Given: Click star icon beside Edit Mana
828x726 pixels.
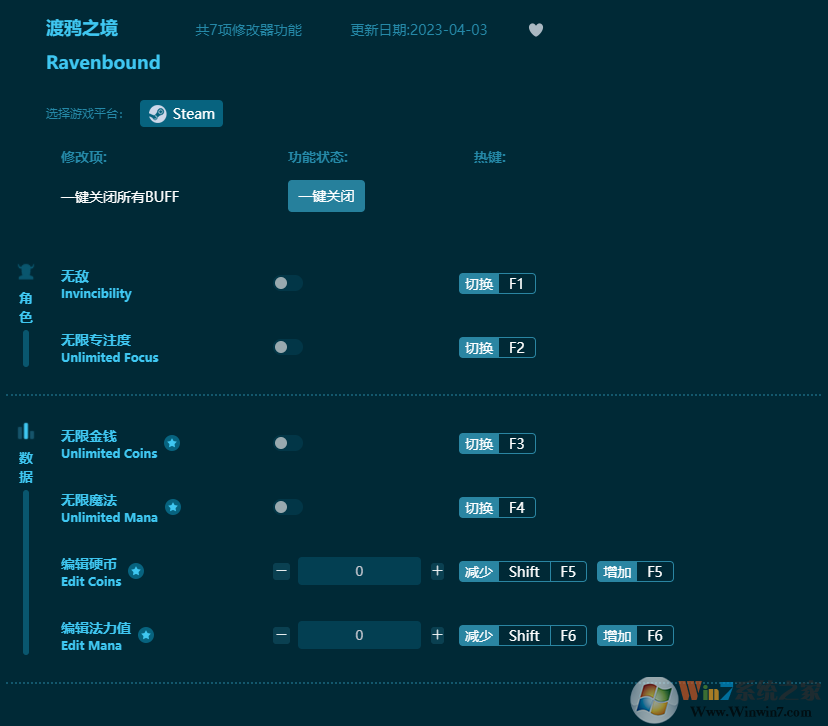Looking at the screenshot, I should point(146,634).
